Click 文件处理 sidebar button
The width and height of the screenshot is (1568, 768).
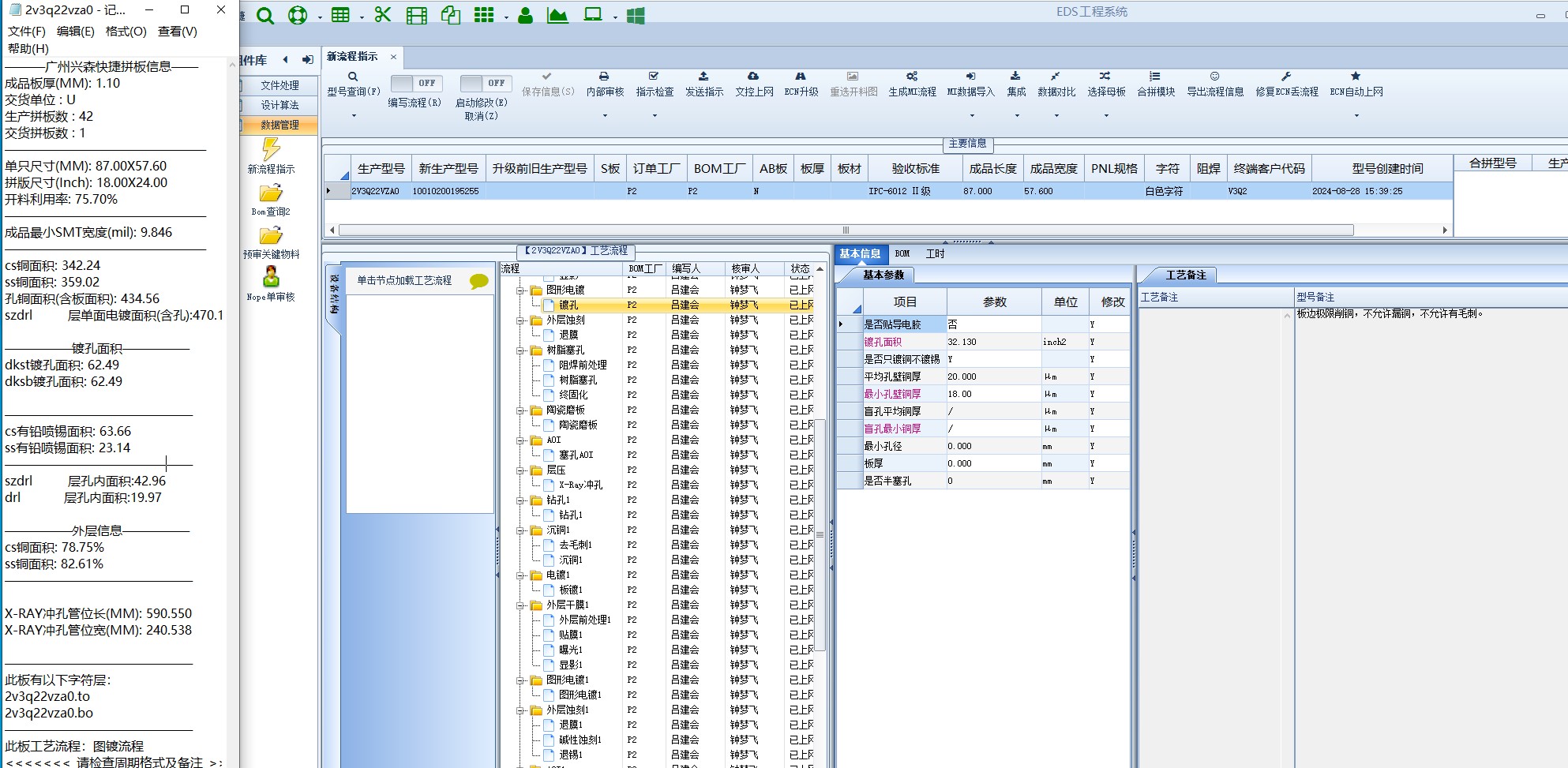(x=279, y=85)
